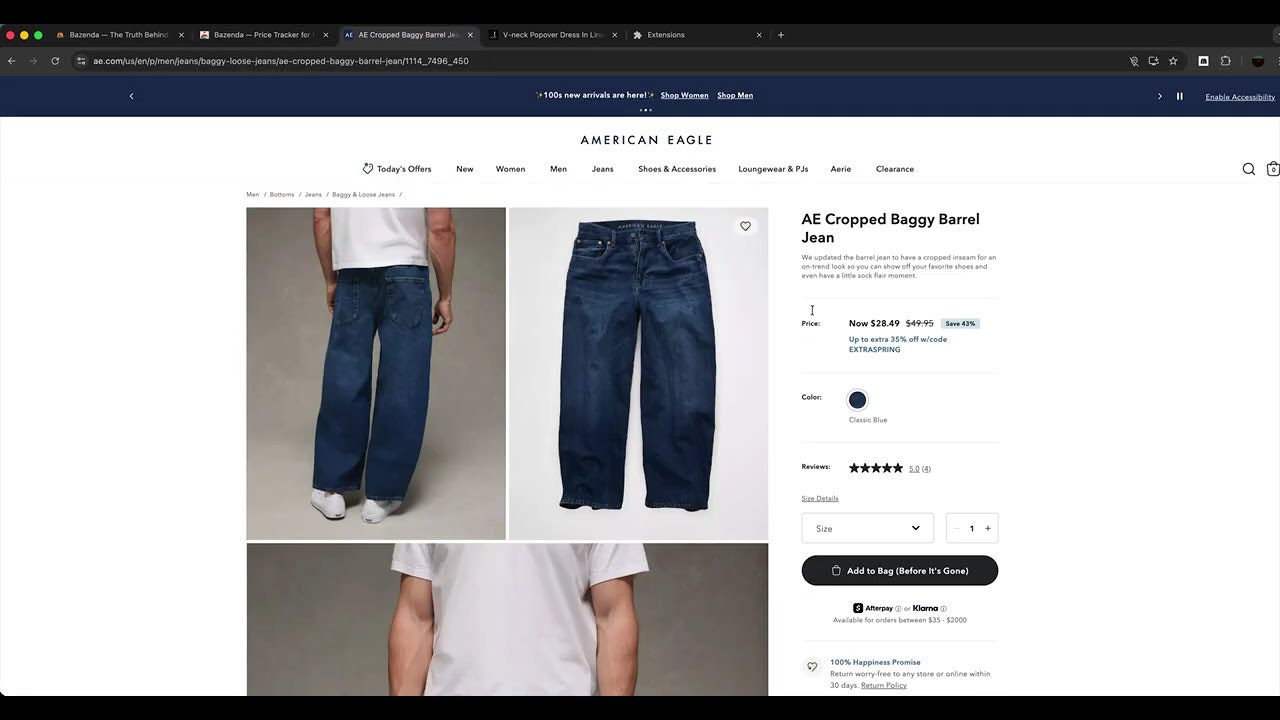Click the Today's Offers sparkle icon

click(368, 168)
